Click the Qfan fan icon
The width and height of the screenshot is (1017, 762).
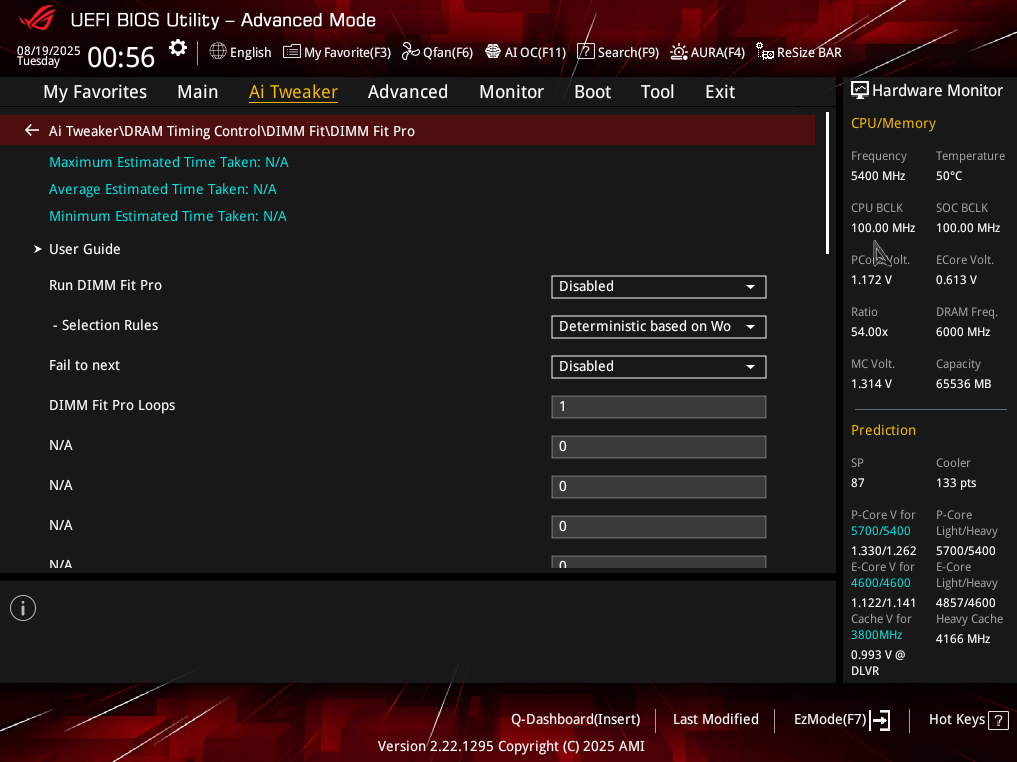click(411, 51)
